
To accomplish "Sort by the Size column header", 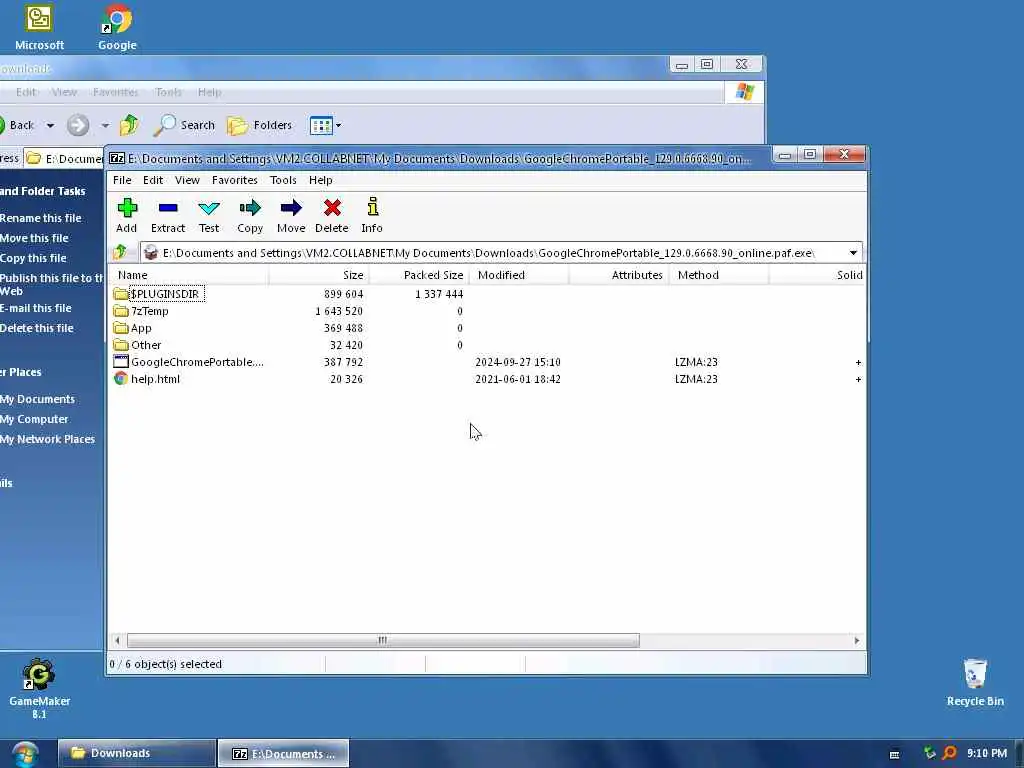I will [319, 275].
